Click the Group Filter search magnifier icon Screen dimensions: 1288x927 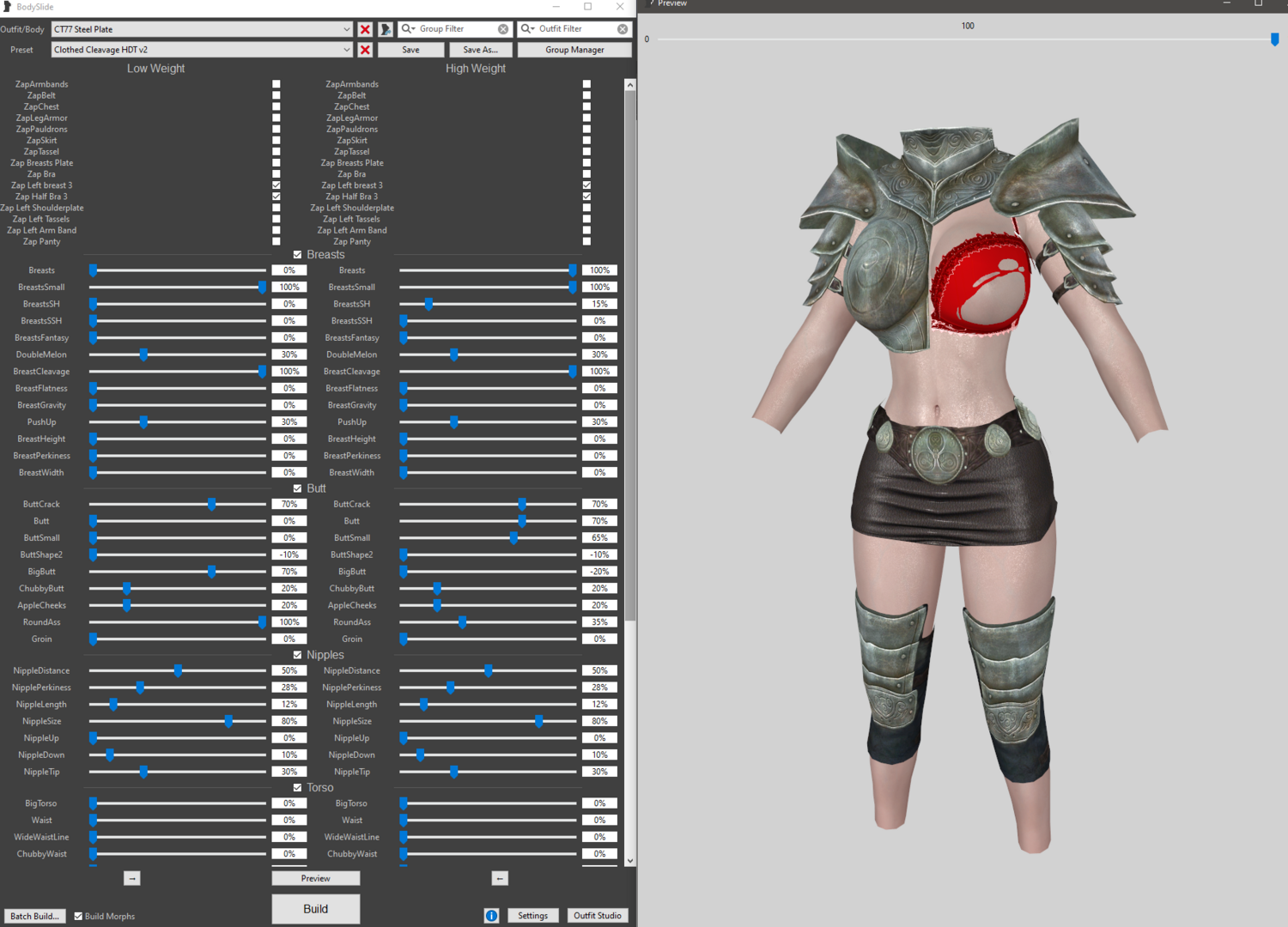pyautogui.click(x=408, y=29)
